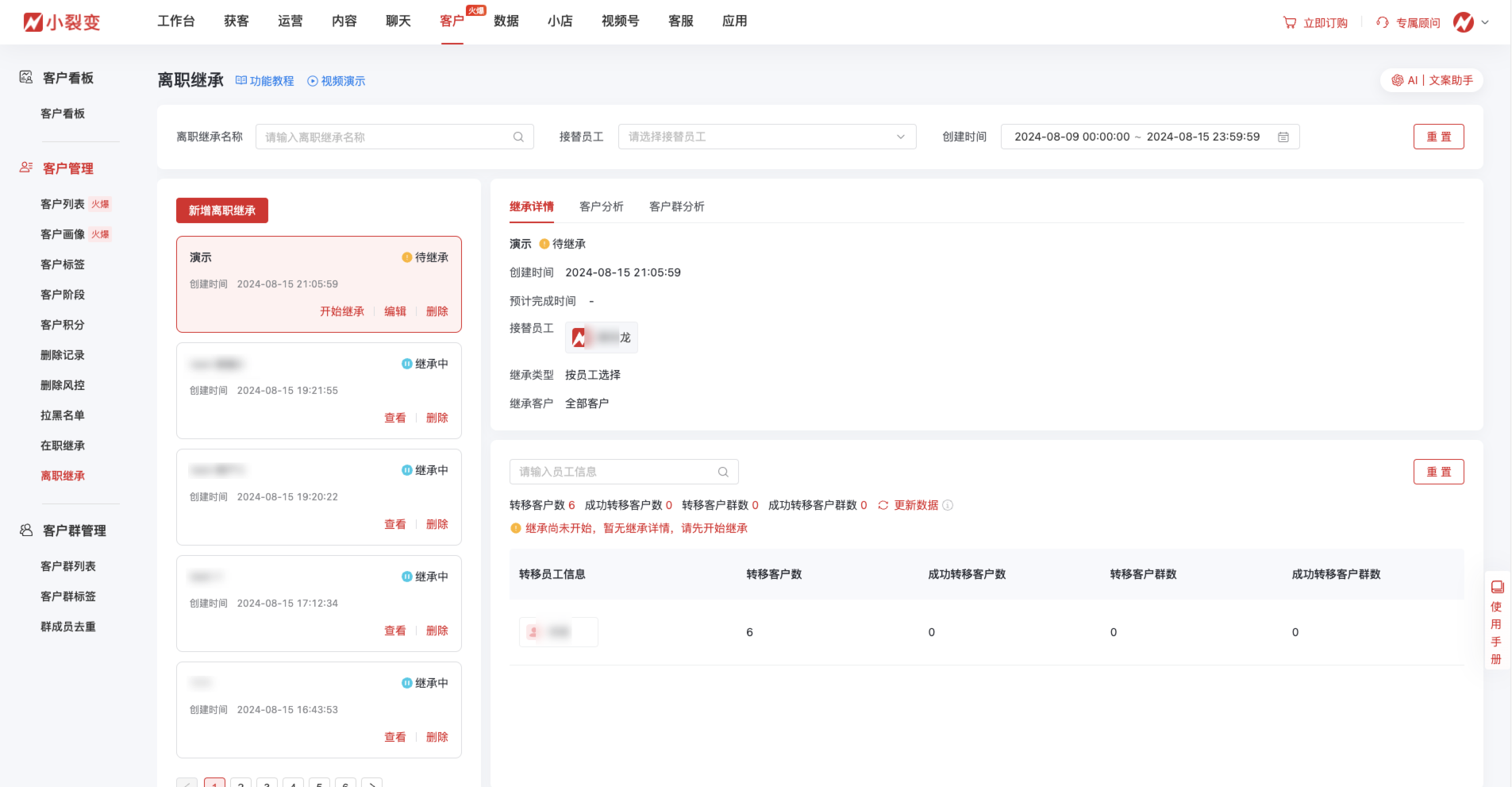Open 运营 in top navigation
The image size is (1512, 787).
click(x=290, y=21)
